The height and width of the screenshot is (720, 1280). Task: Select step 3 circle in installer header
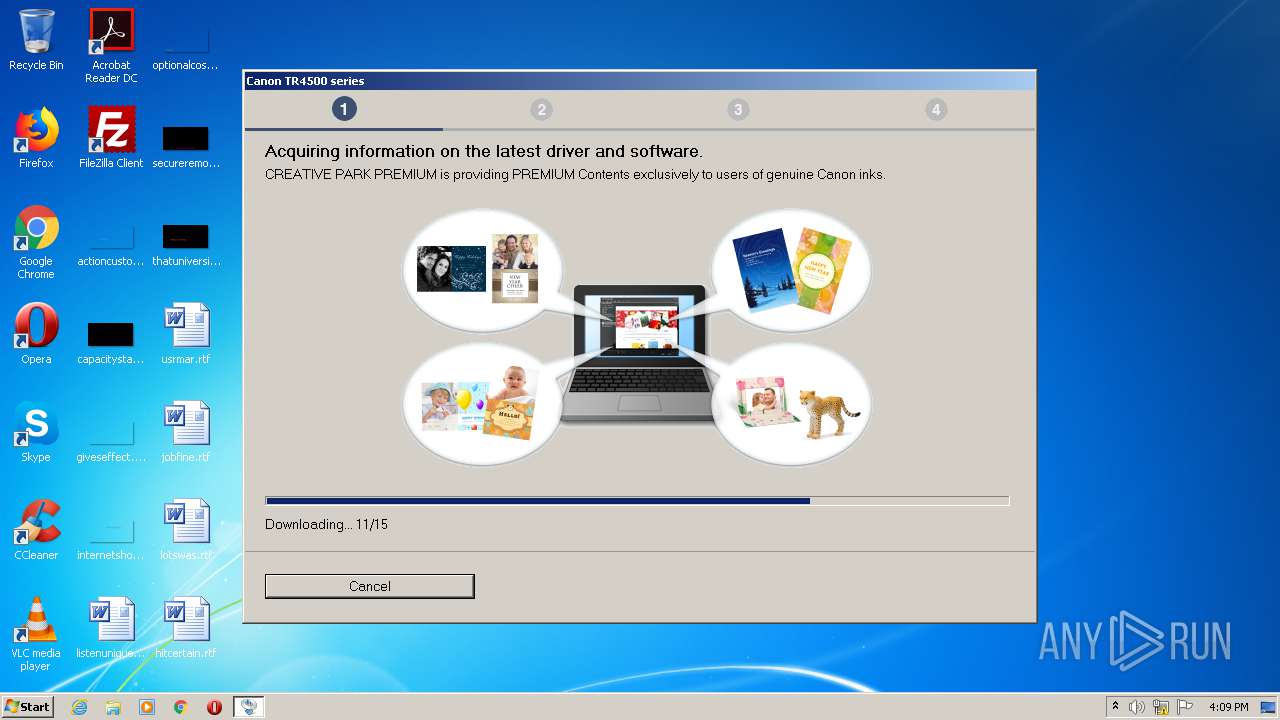pyautogui.click(x=738, y=110)
